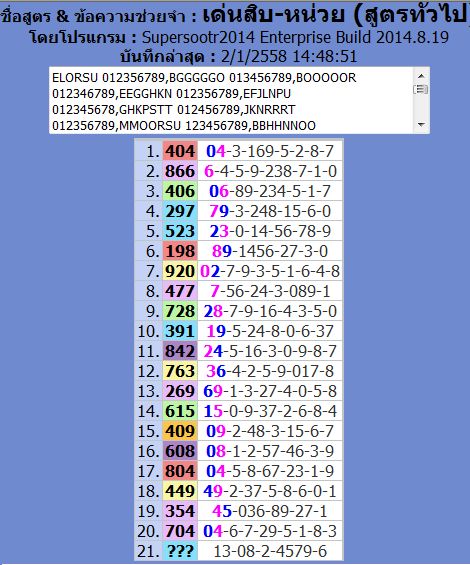Click the scrollbar thumb in the formula text box
470x565 pixels.
pos(421,89)
